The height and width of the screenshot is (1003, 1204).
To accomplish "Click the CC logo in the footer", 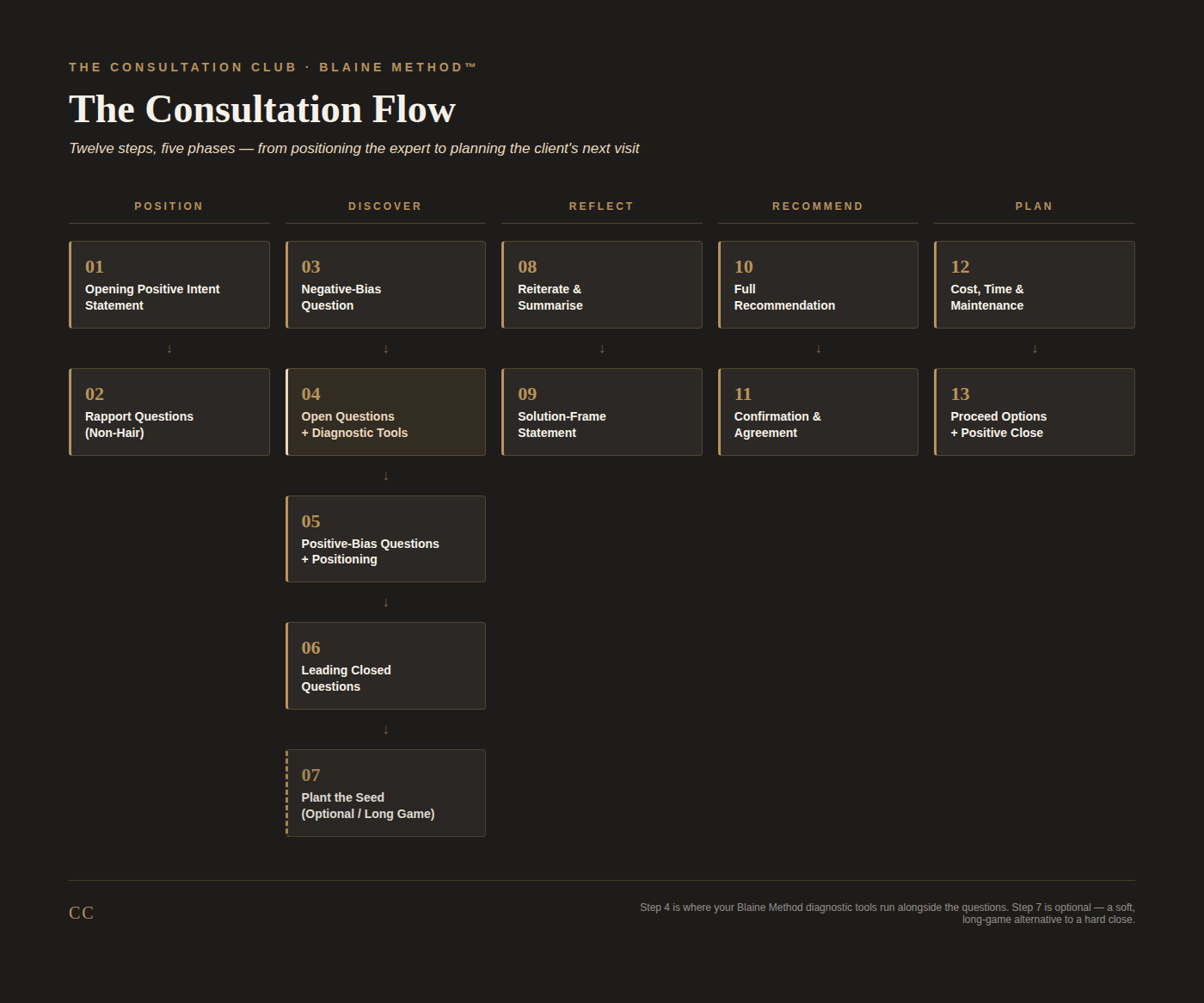I will 82,913.
